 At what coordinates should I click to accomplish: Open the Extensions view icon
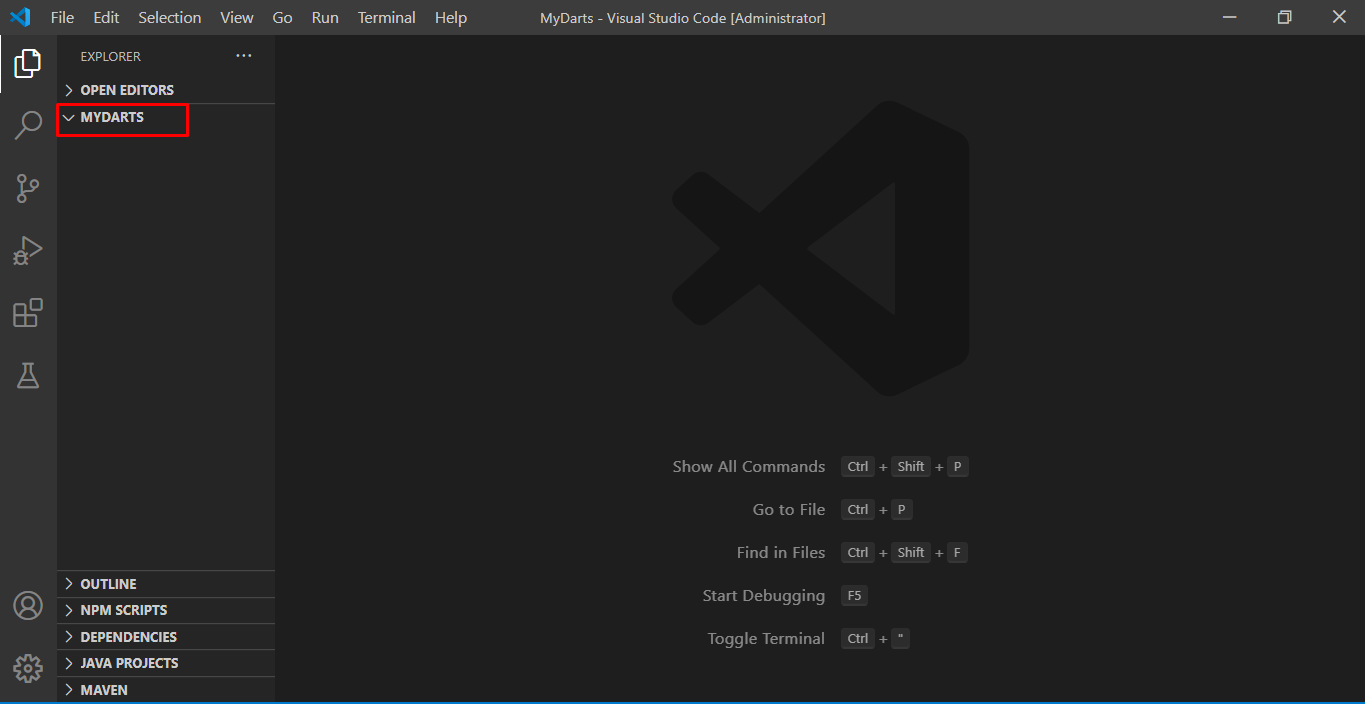tap(28, 313)
